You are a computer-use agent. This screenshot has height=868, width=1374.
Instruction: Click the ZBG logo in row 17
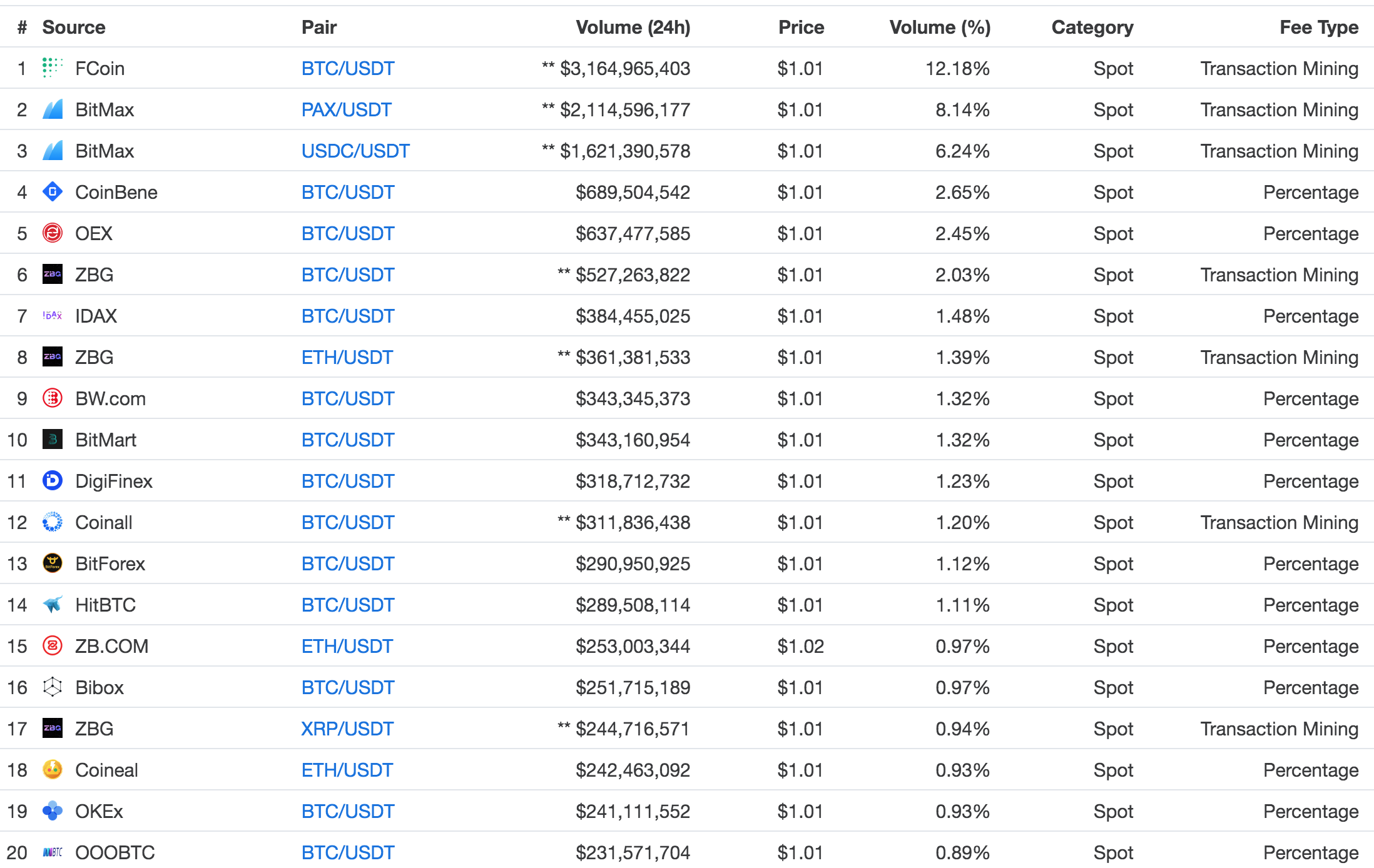[x=53, y=728]
